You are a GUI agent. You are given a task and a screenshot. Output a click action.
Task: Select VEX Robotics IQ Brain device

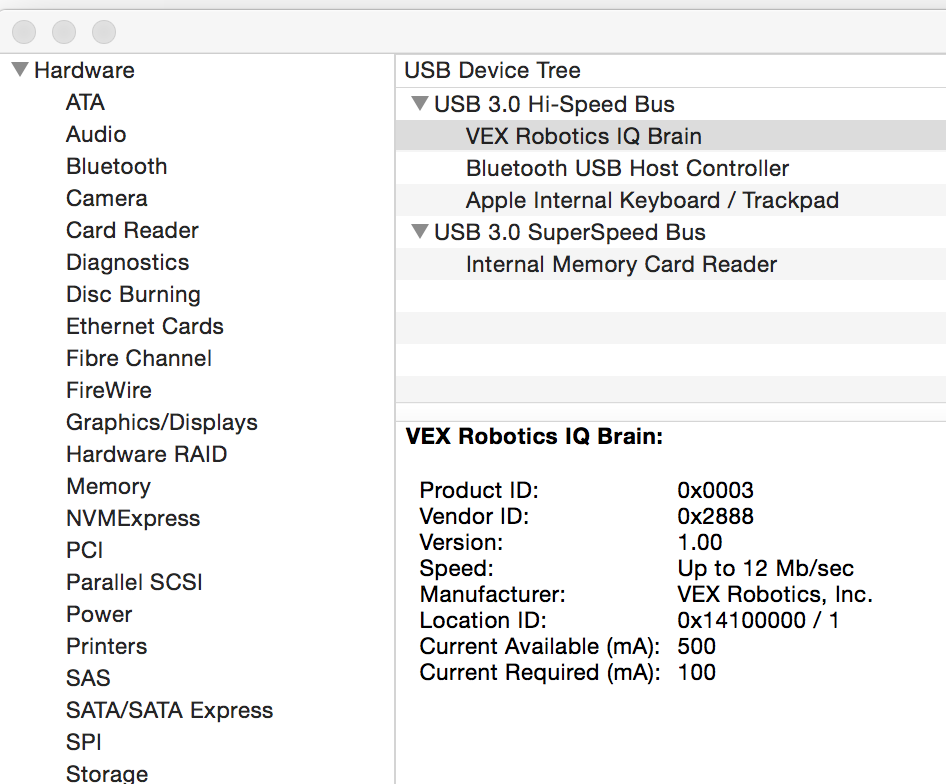pyautogui.click(x=670, y=136)
